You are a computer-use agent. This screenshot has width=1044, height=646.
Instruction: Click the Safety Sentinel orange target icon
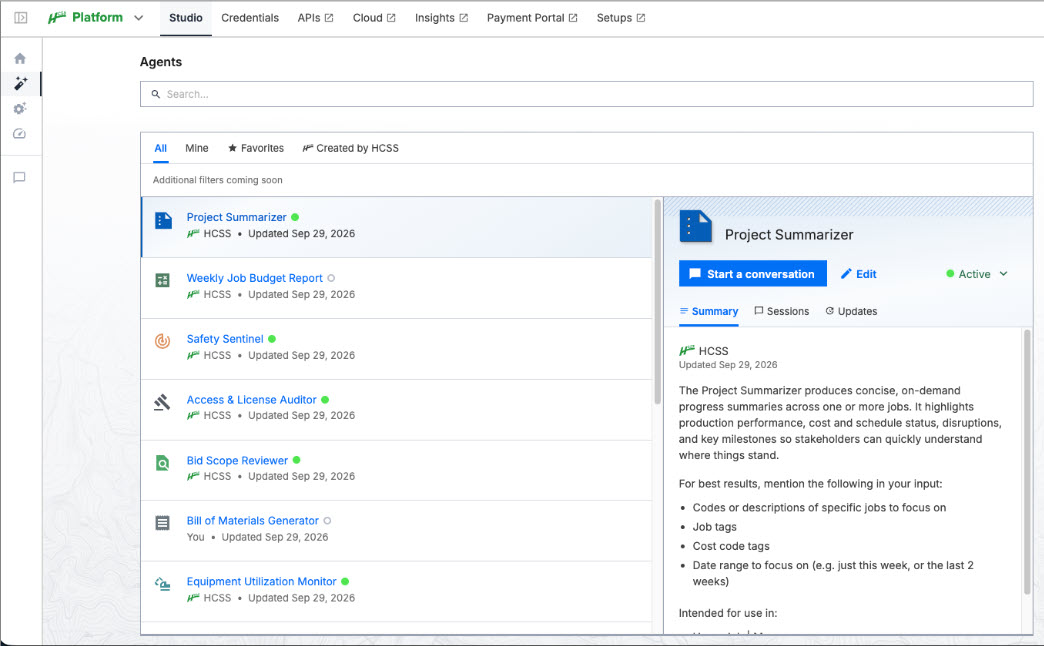click(x=162, y=341)
